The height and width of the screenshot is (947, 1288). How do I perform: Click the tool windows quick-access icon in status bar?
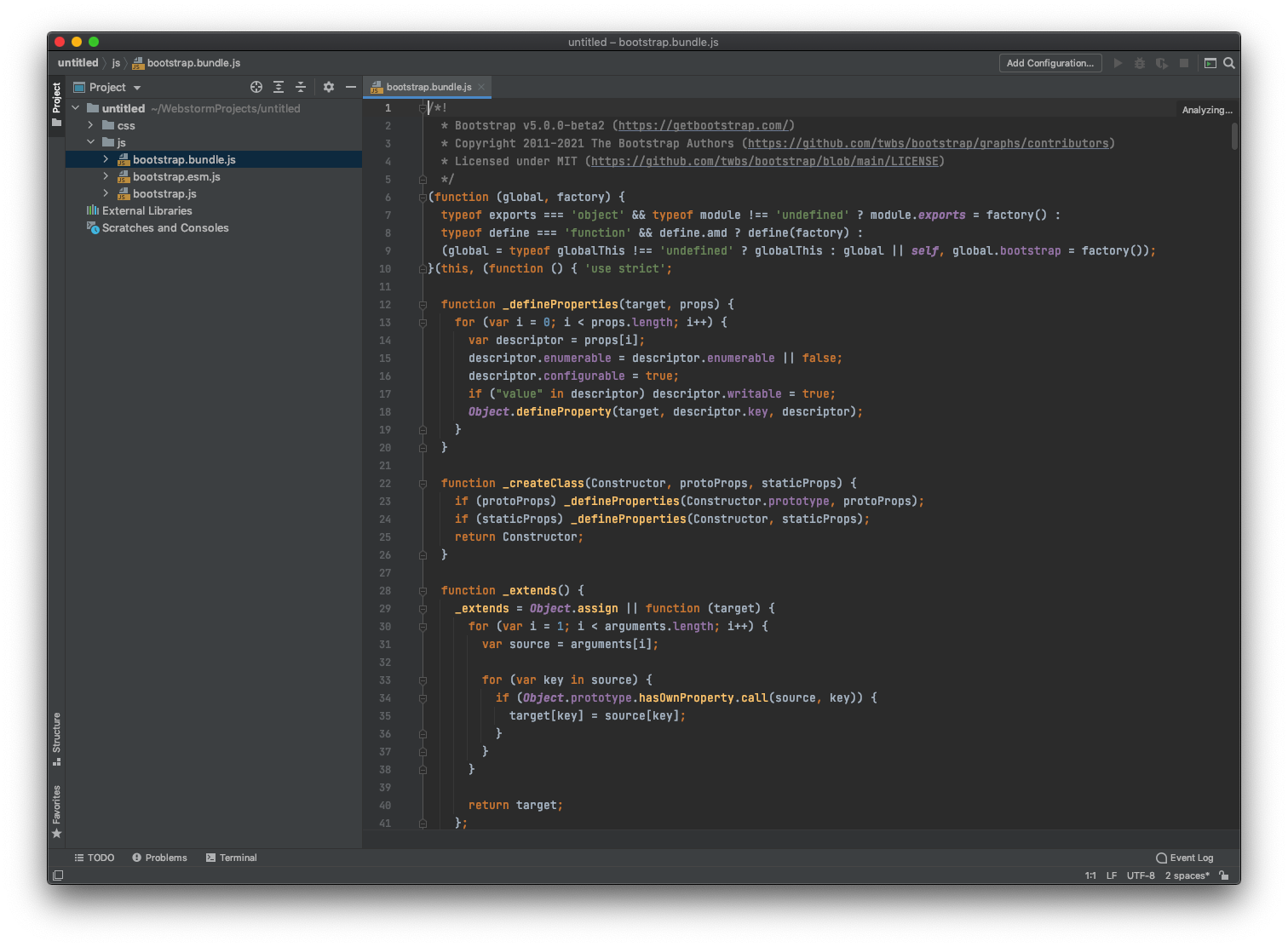[x=58, y=875]
